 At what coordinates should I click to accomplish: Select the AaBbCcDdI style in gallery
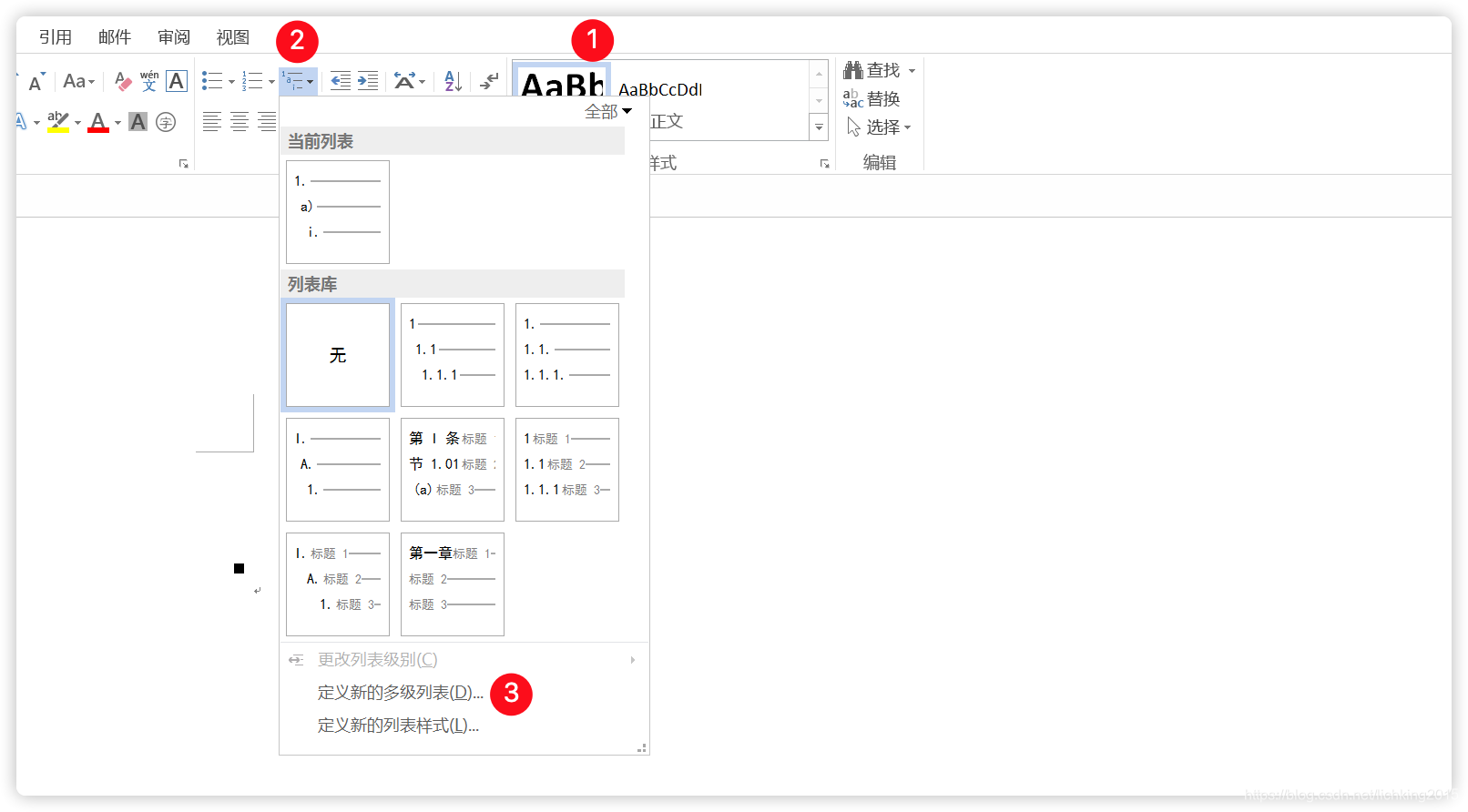click(660, 89)
